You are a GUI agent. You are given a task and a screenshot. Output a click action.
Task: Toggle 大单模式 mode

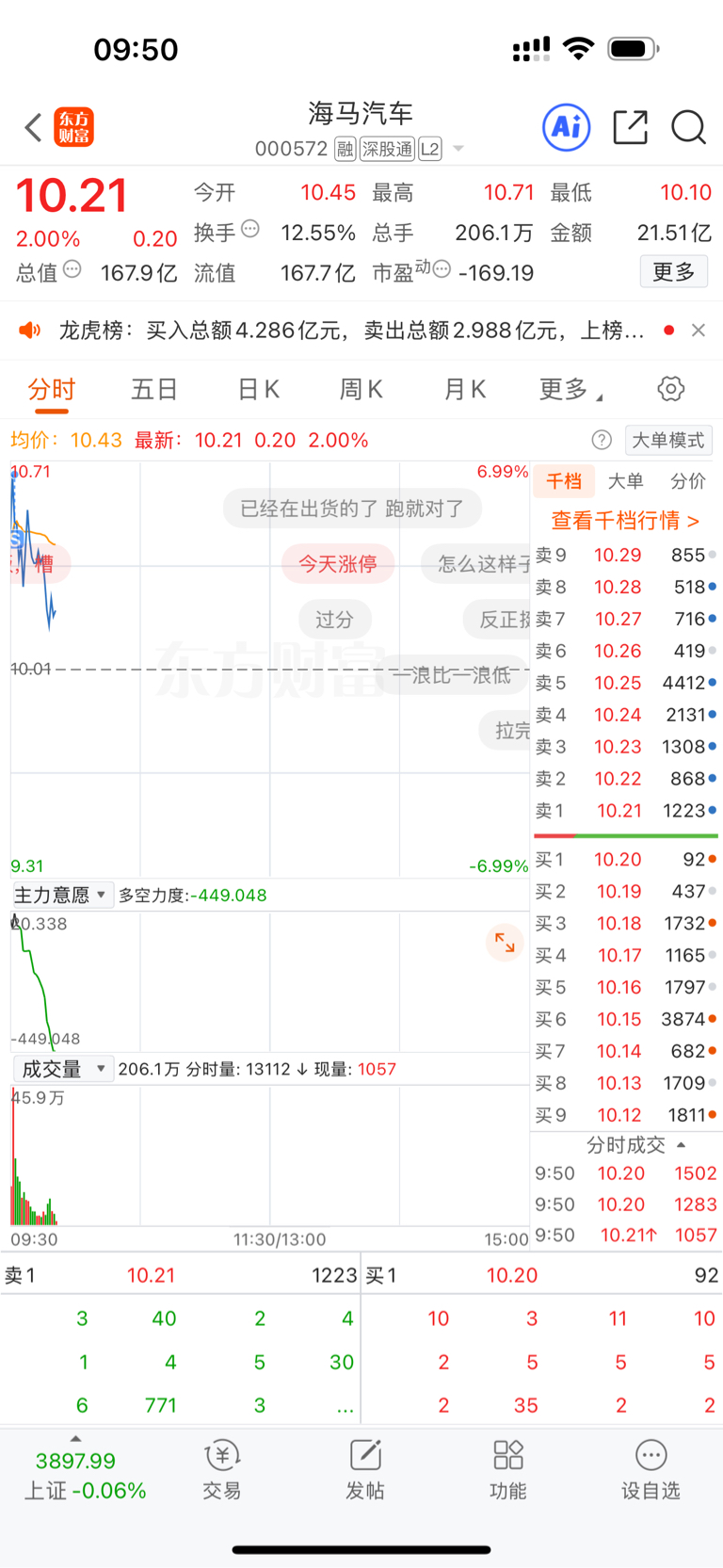tap(667, 440)
